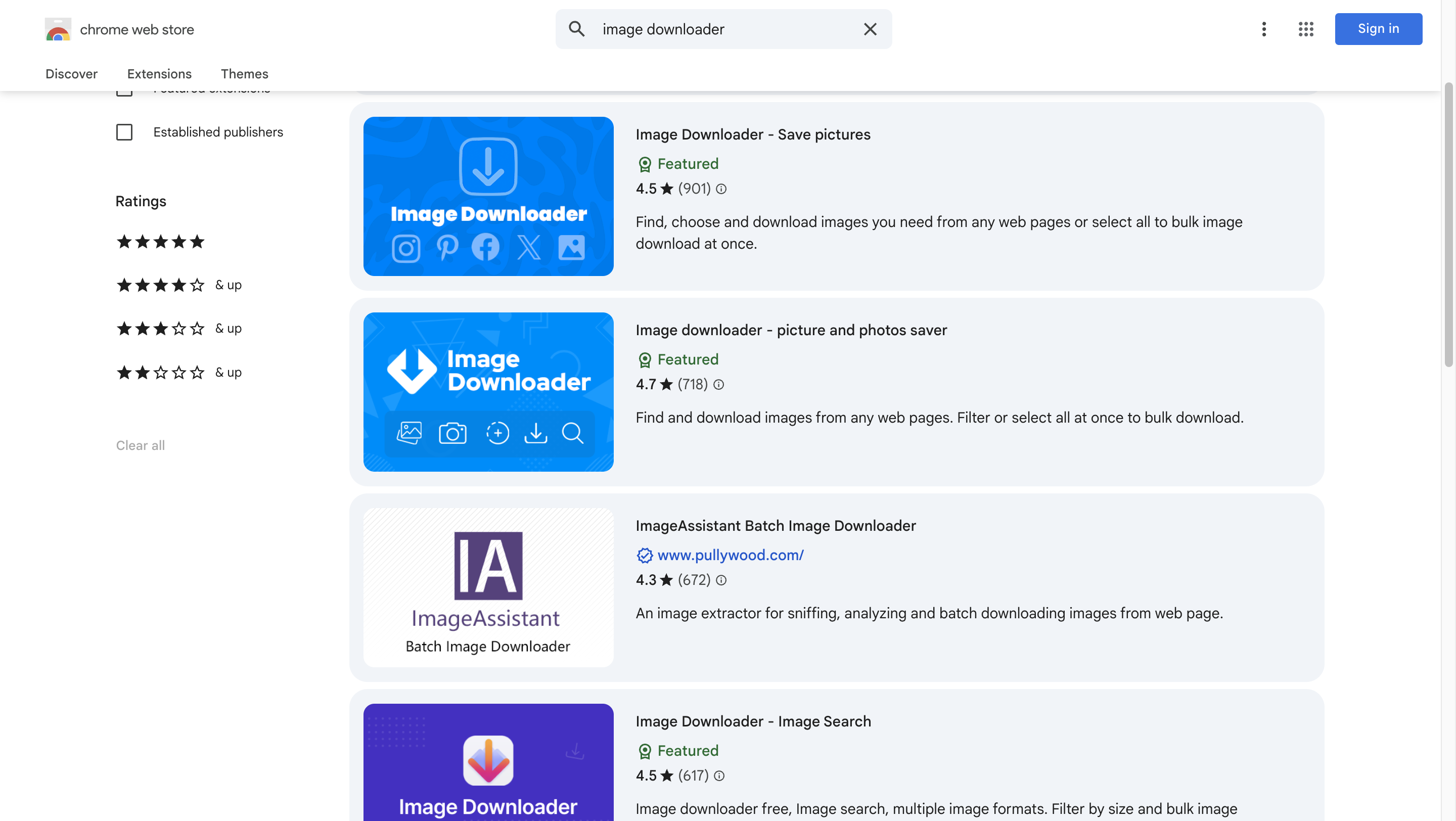
Task: Open the Image Downloader - Image Search thumbnail
Action: 488,762
